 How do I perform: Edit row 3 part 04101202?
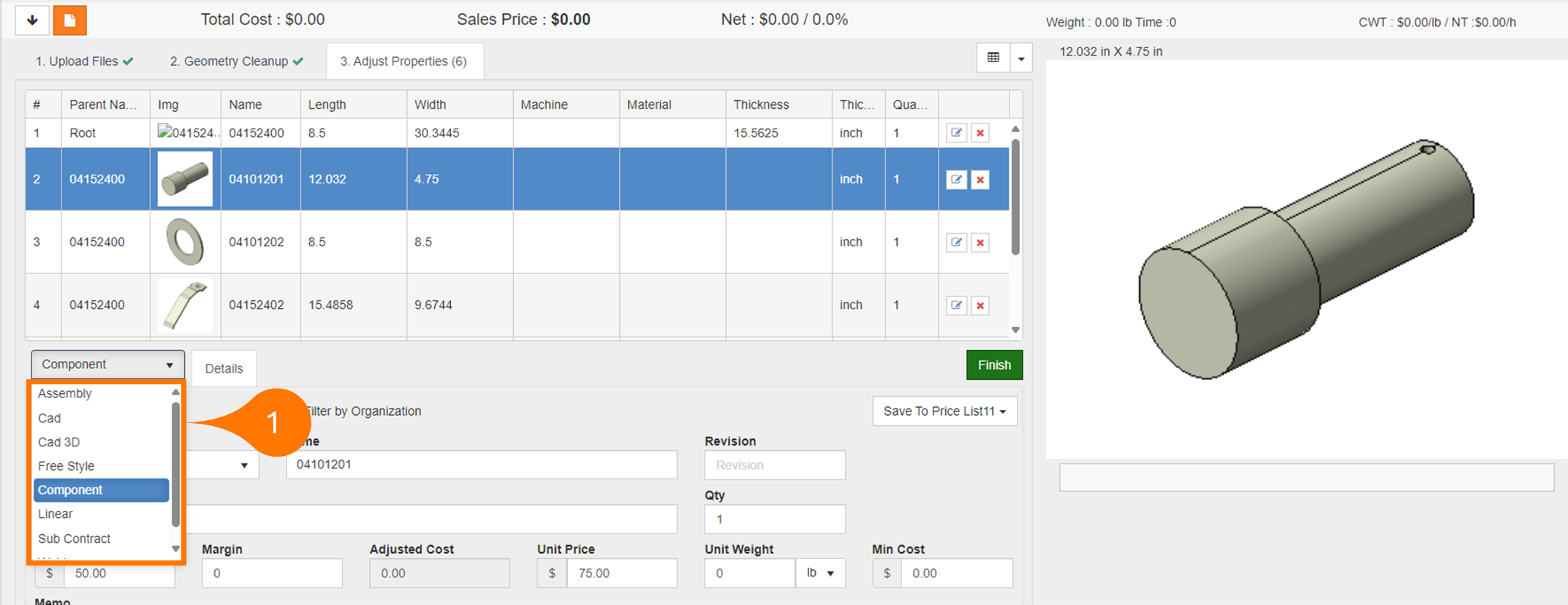(x=956, y=243)
